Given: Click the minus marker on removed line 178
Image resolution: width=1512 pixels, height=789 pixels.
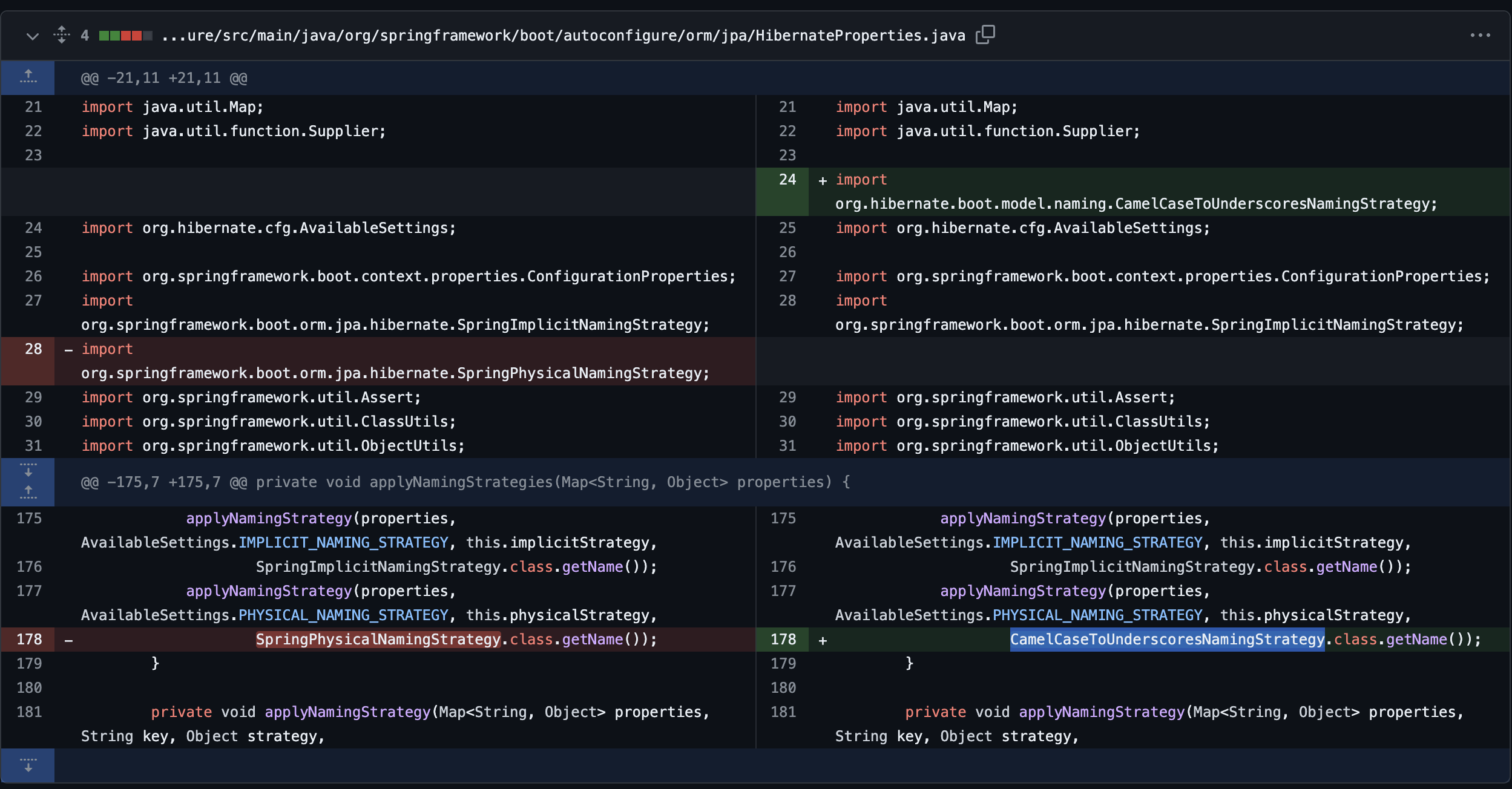Looking at the screenshot, I should pos(68,640).
